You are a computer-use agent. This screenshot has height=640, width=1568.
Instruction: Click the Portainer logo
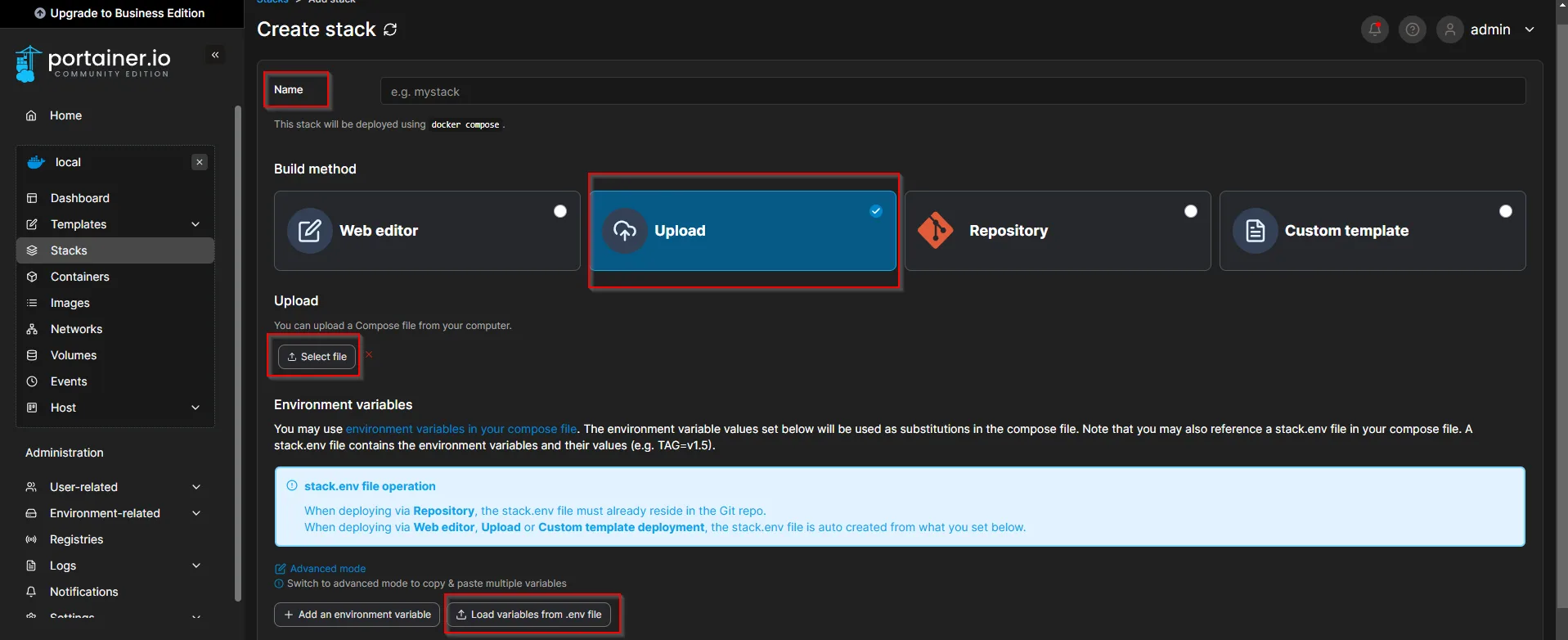(92, 63)
